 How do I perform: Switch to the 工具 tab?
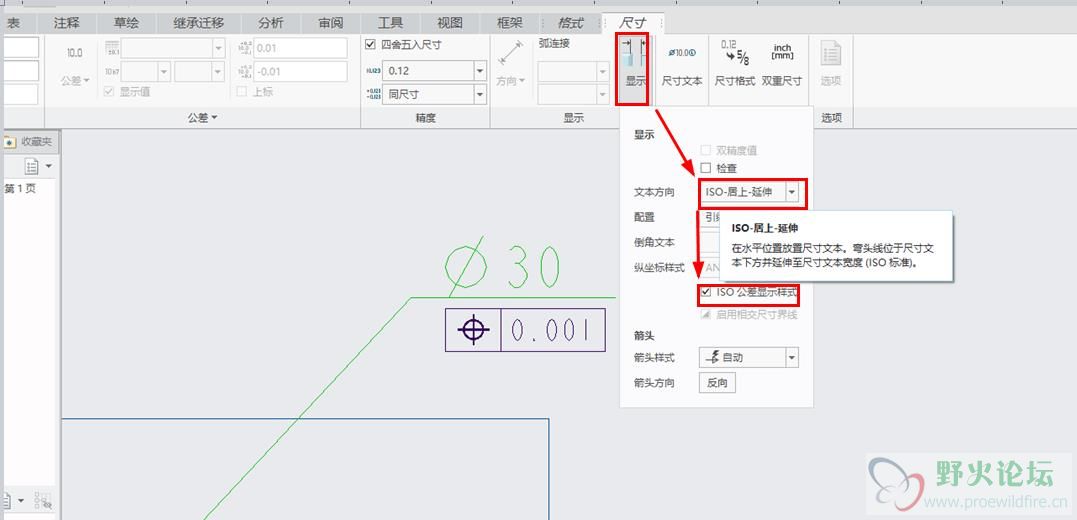[390, 23]
